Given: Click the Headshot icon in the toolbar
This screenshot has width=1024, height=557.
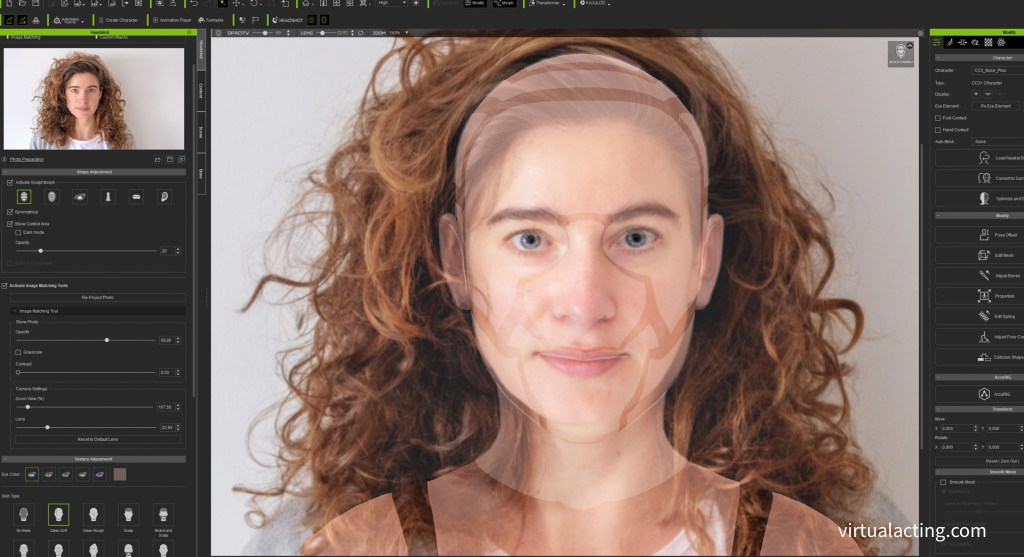Looking at the screenshot, I should (288, 20).
